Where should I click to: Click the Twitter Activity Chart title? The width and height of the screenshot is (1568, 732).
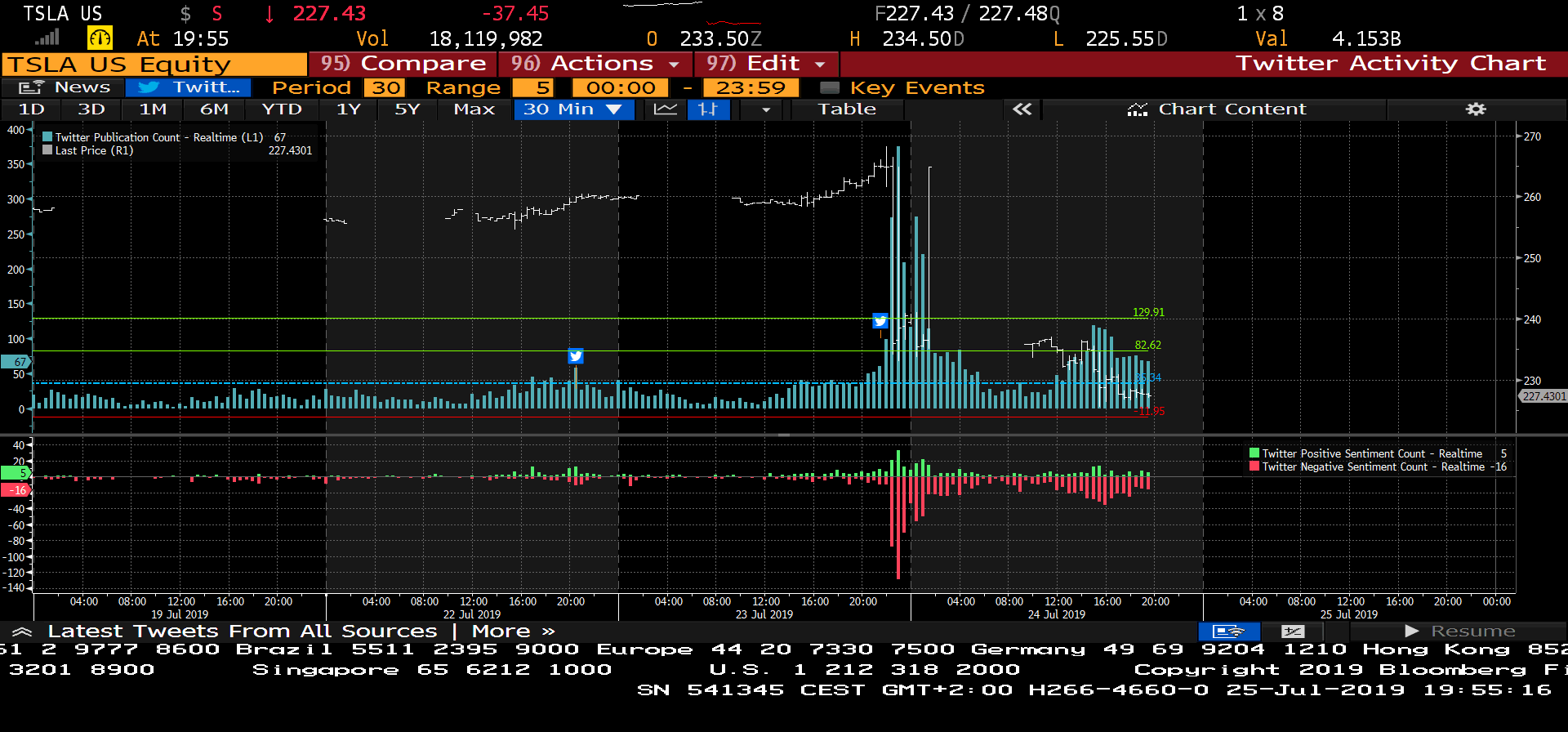coord(1391,64)
